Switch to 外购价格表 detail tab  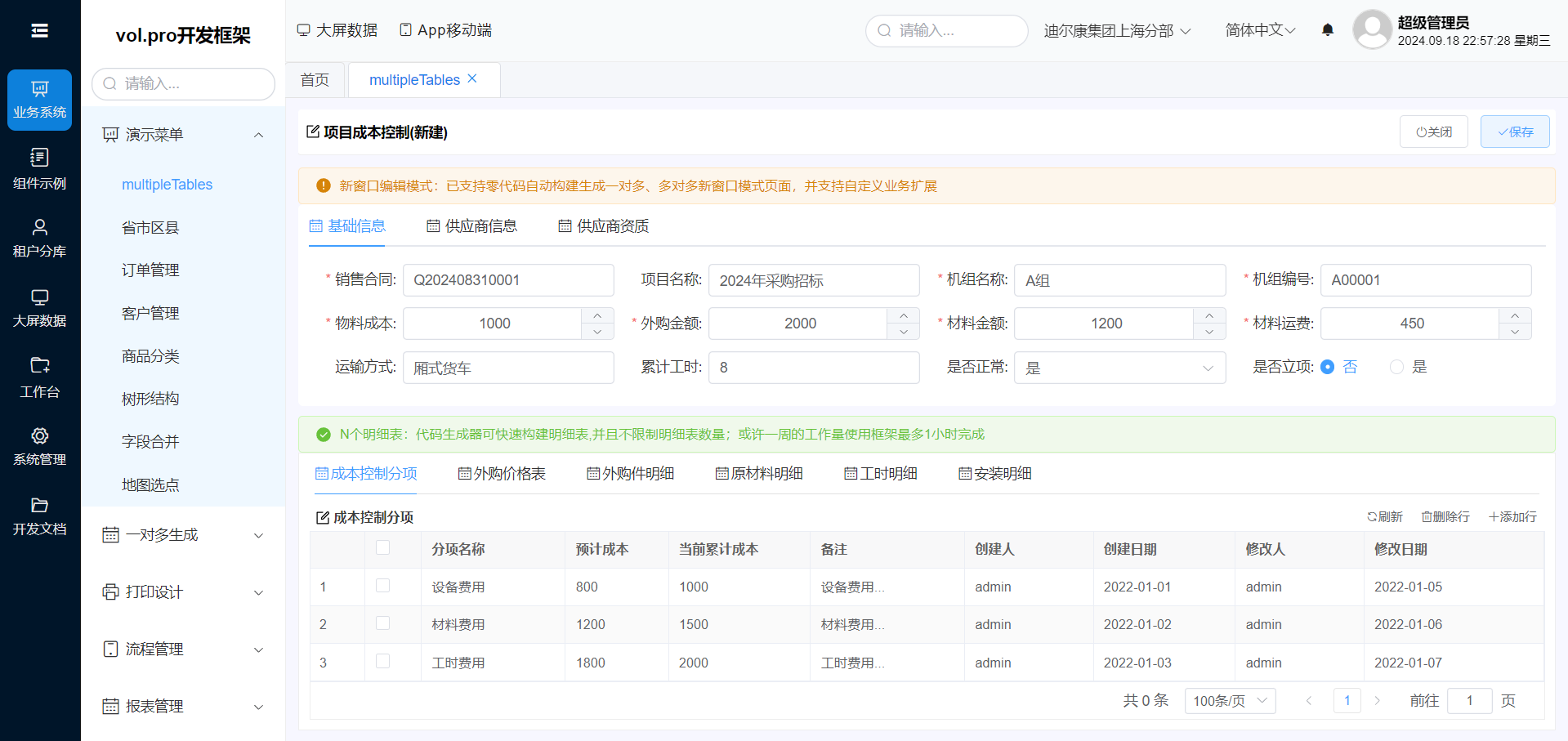pos(502,474)
